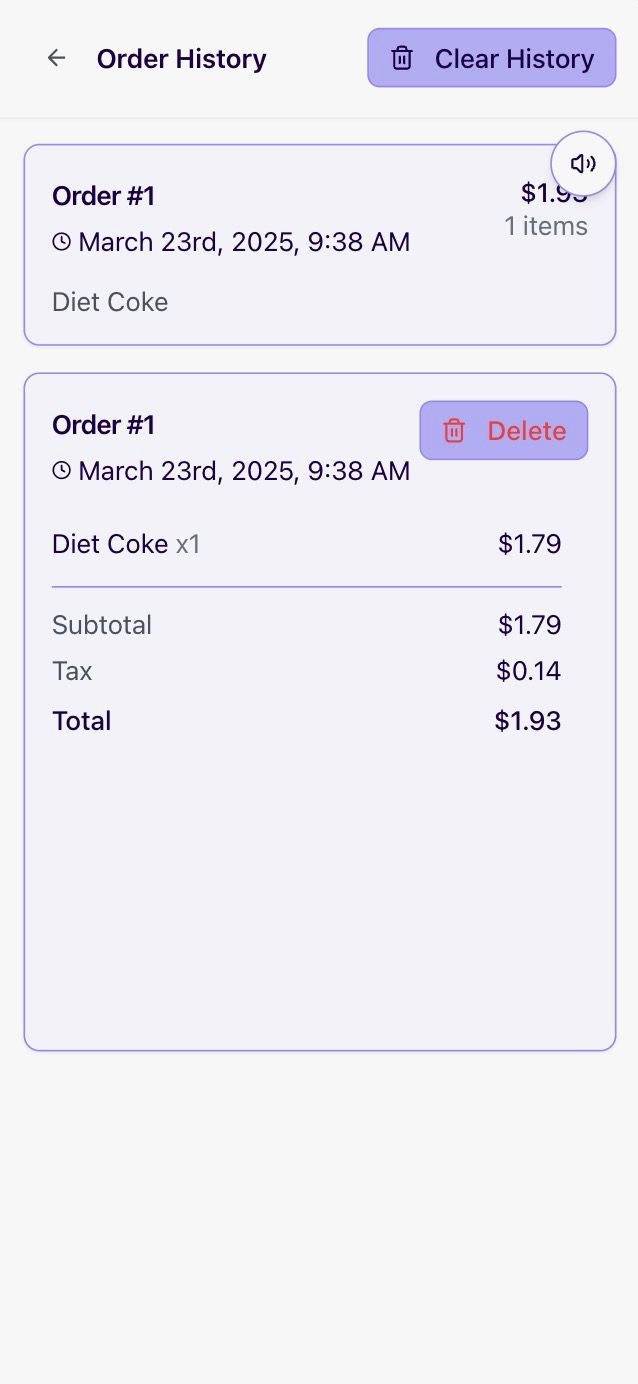Image resolution: width=638 pixels, height=1384 pixels.
Task: Click the Subtotal row label
Action: coord(102,625)
